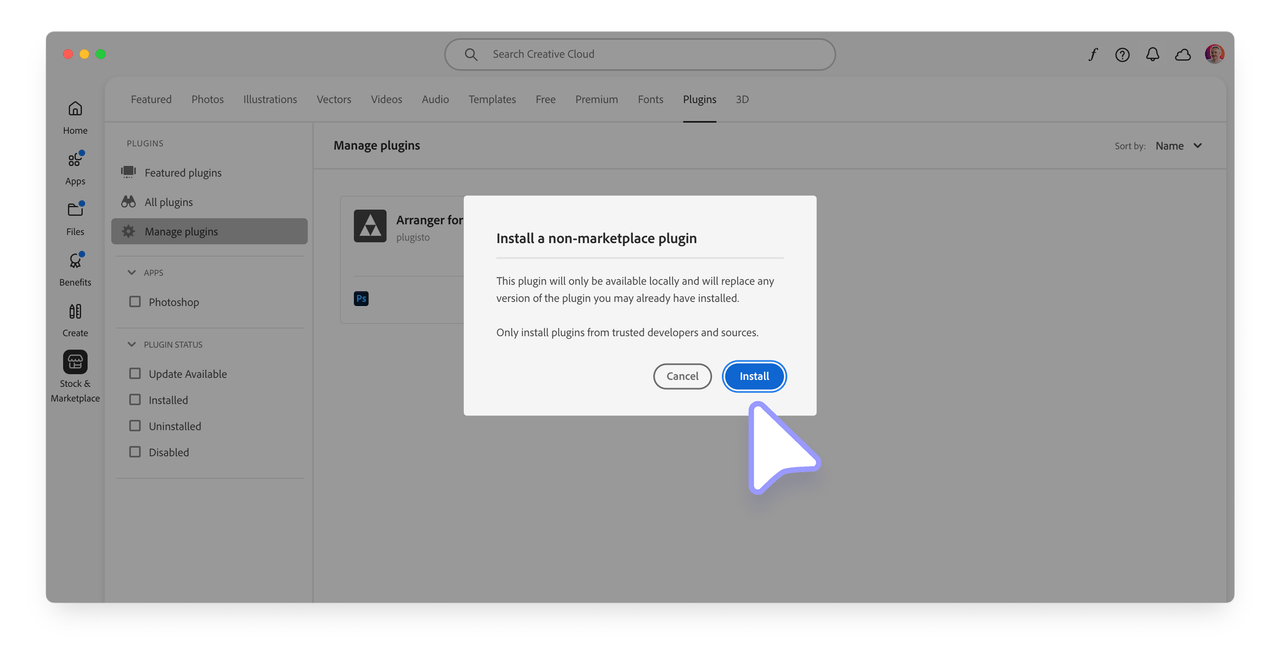
Task: Open the Templates tab
Action: click(x=492, y=99)
